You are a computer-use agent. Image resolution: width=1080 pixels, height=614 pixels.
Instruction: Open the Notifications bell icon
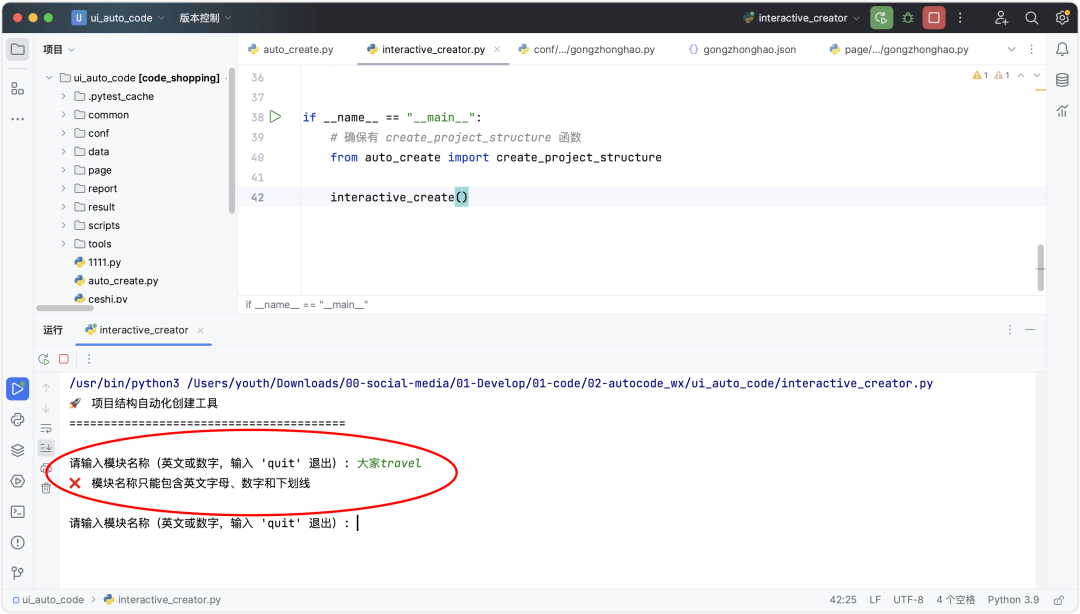coord(1062,49)
